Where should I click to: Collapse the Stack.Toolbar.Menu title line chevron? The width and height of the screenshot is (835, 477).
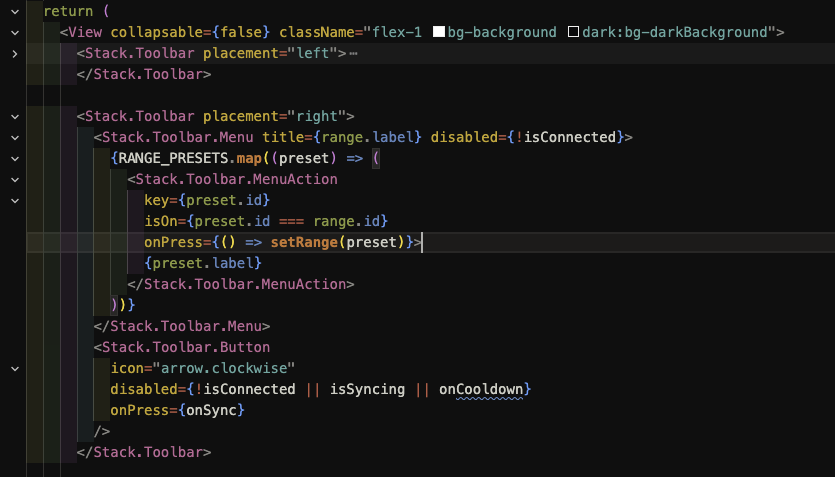[15, 137]
